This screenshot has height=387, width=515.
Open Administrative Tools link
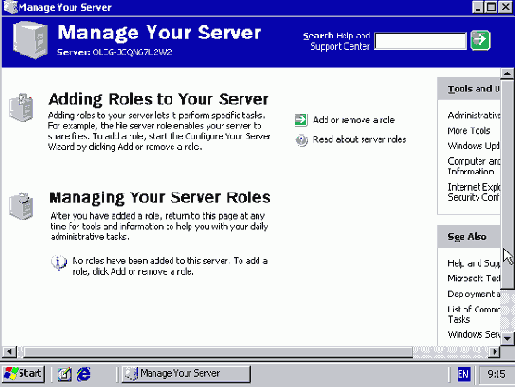[474, 115]
